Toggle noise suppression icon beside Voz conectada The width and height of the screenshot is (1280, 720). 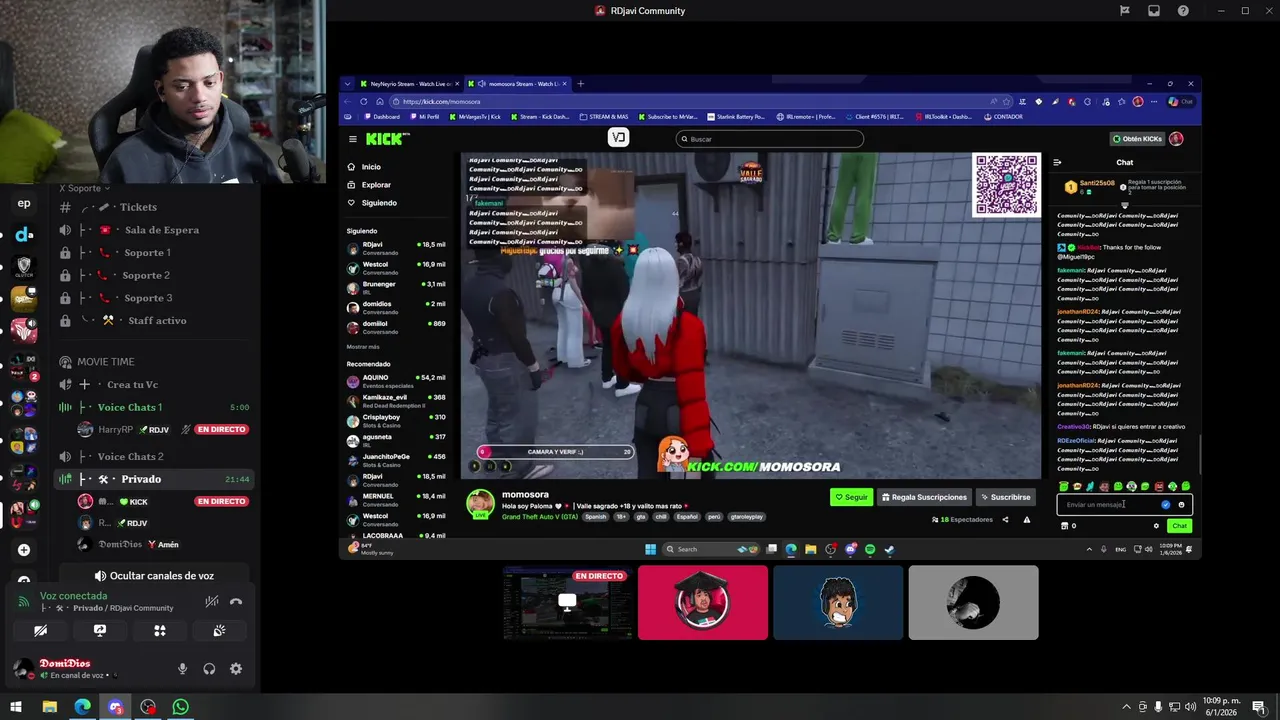(211, 601)
